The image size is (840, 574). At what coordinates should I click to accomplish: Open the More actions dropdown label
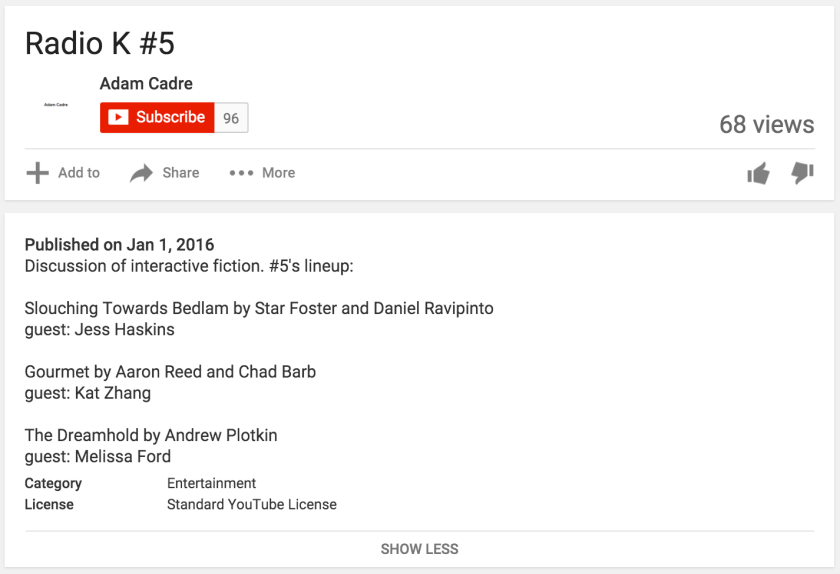(x=278, y=173)
